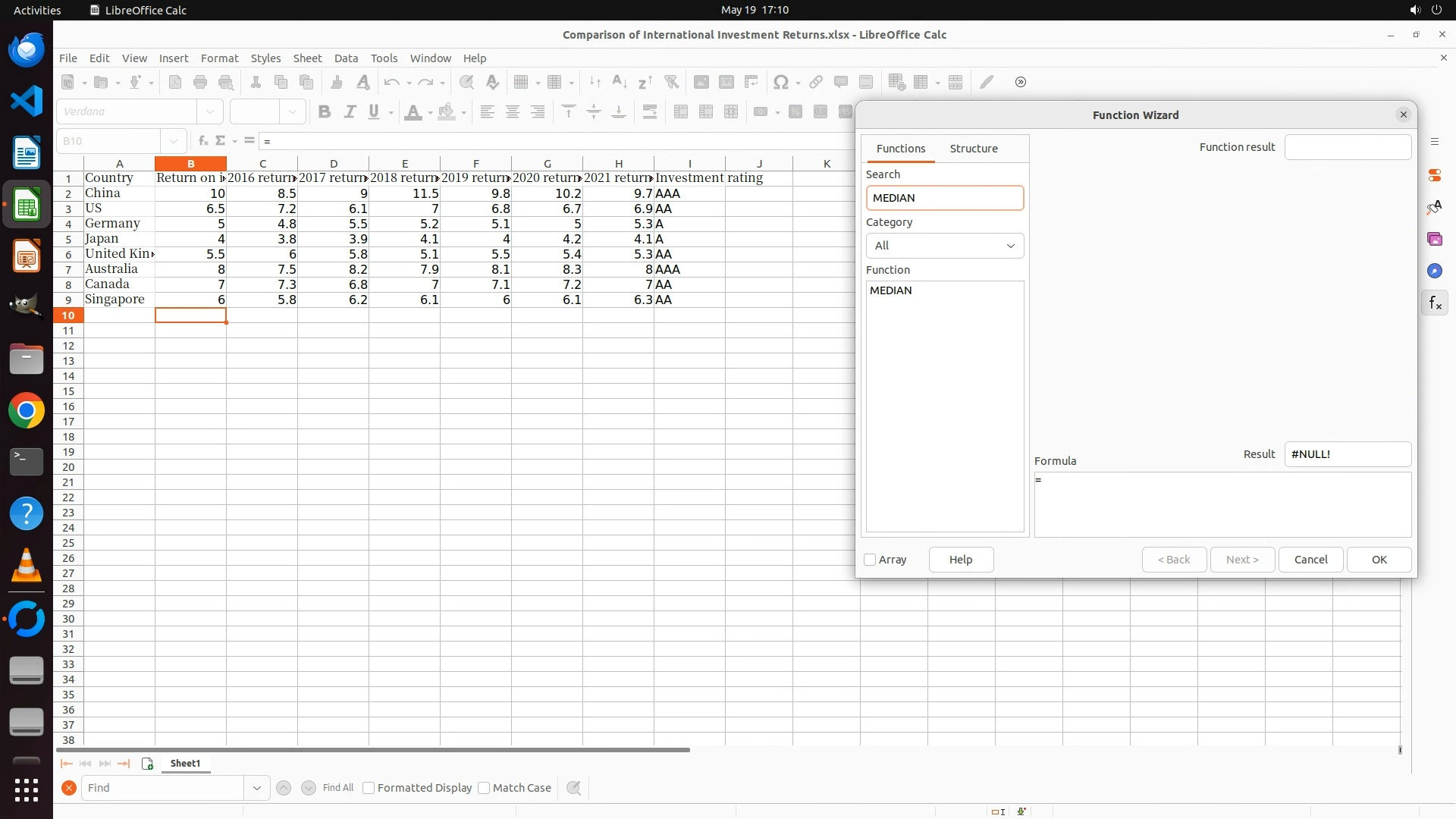Image resolution: width=1456 pixels, height=819 pixels.
Task: Click the Bold formatting icon
Action: point(325,112)
